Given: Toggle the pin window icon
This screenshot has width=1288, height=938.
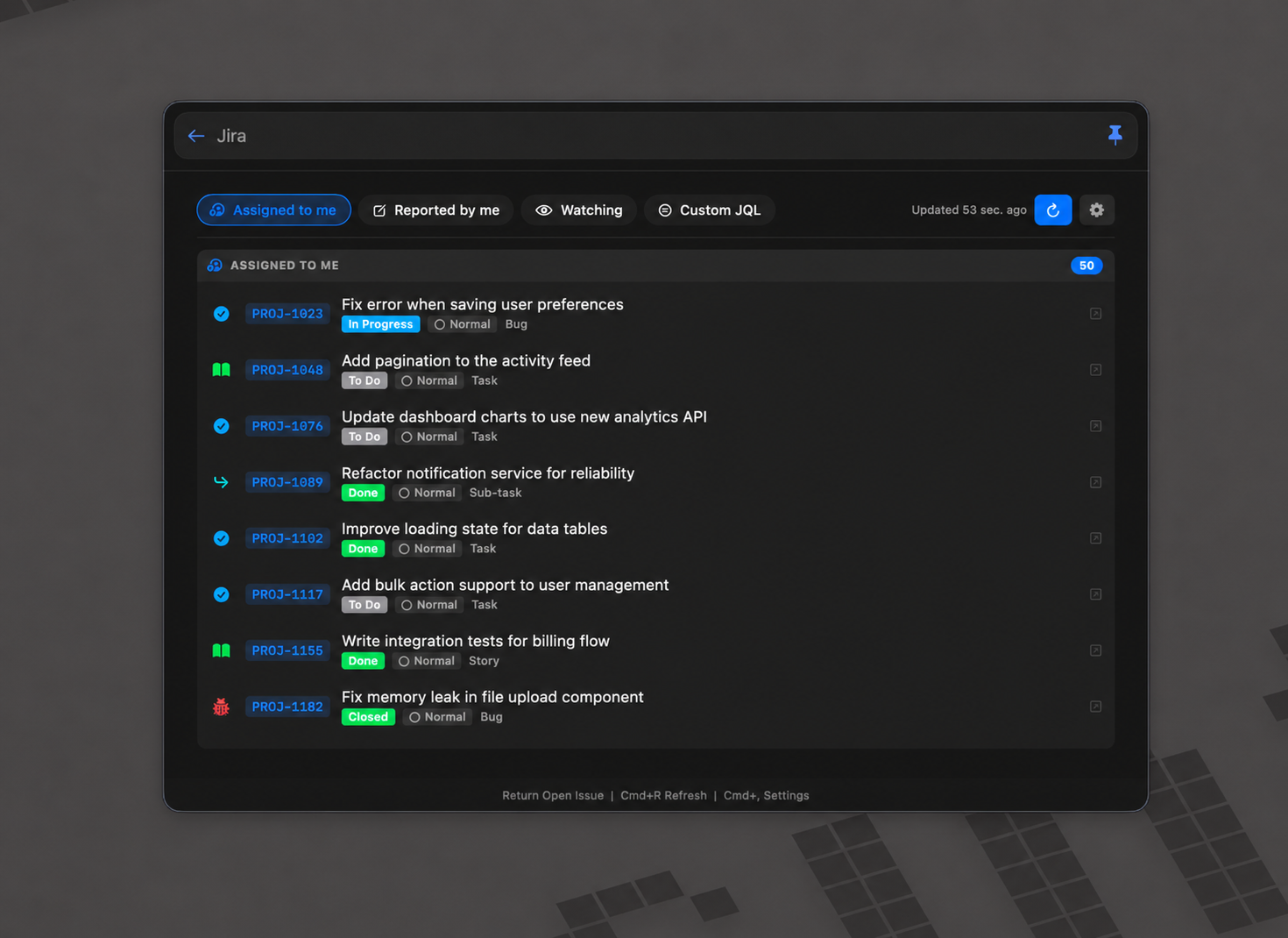Looking at the screenshot, I should 1115,135.
